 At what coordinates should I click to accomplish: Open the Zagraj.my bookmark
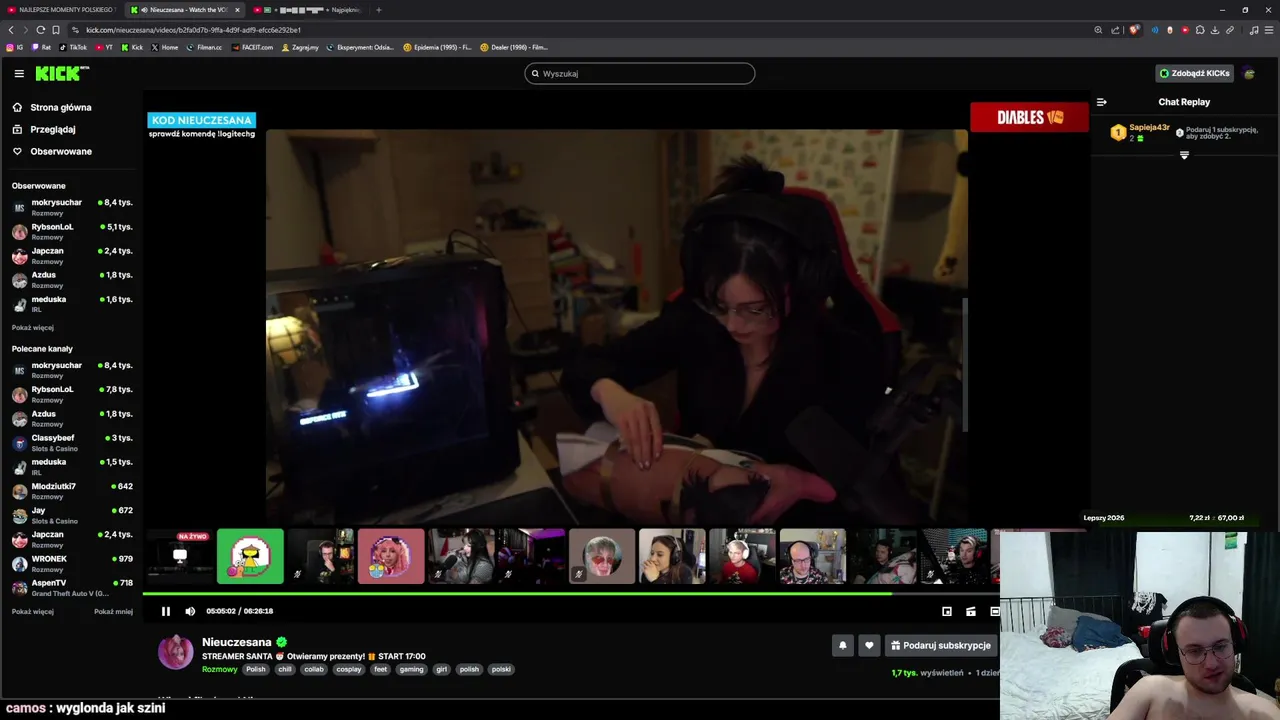tap(300, 47)
